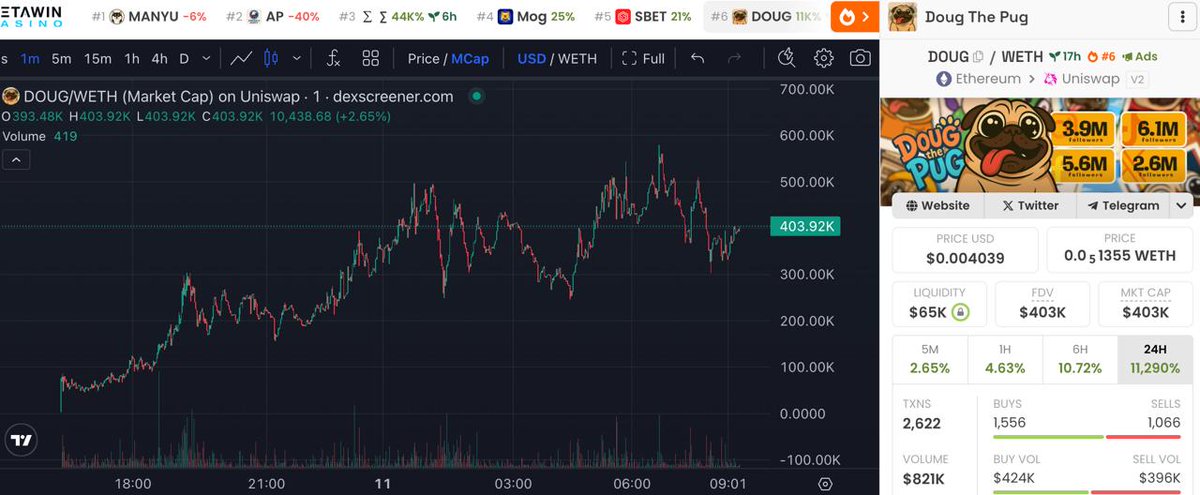Viewport: 1200px width, 495px height.
Task: Open trending #6 DOUG token
Action: (x=765, y=17)
